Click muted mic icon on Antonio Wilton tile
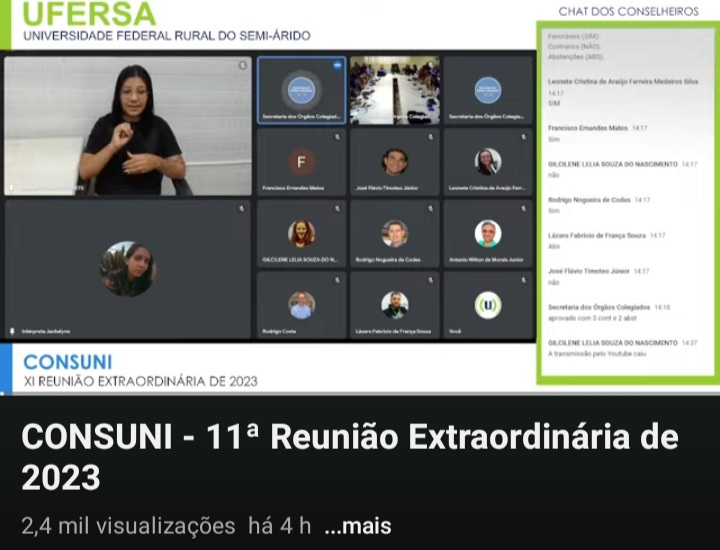The image size is (720, 550). pyautogui.click(x=524, y=208)
